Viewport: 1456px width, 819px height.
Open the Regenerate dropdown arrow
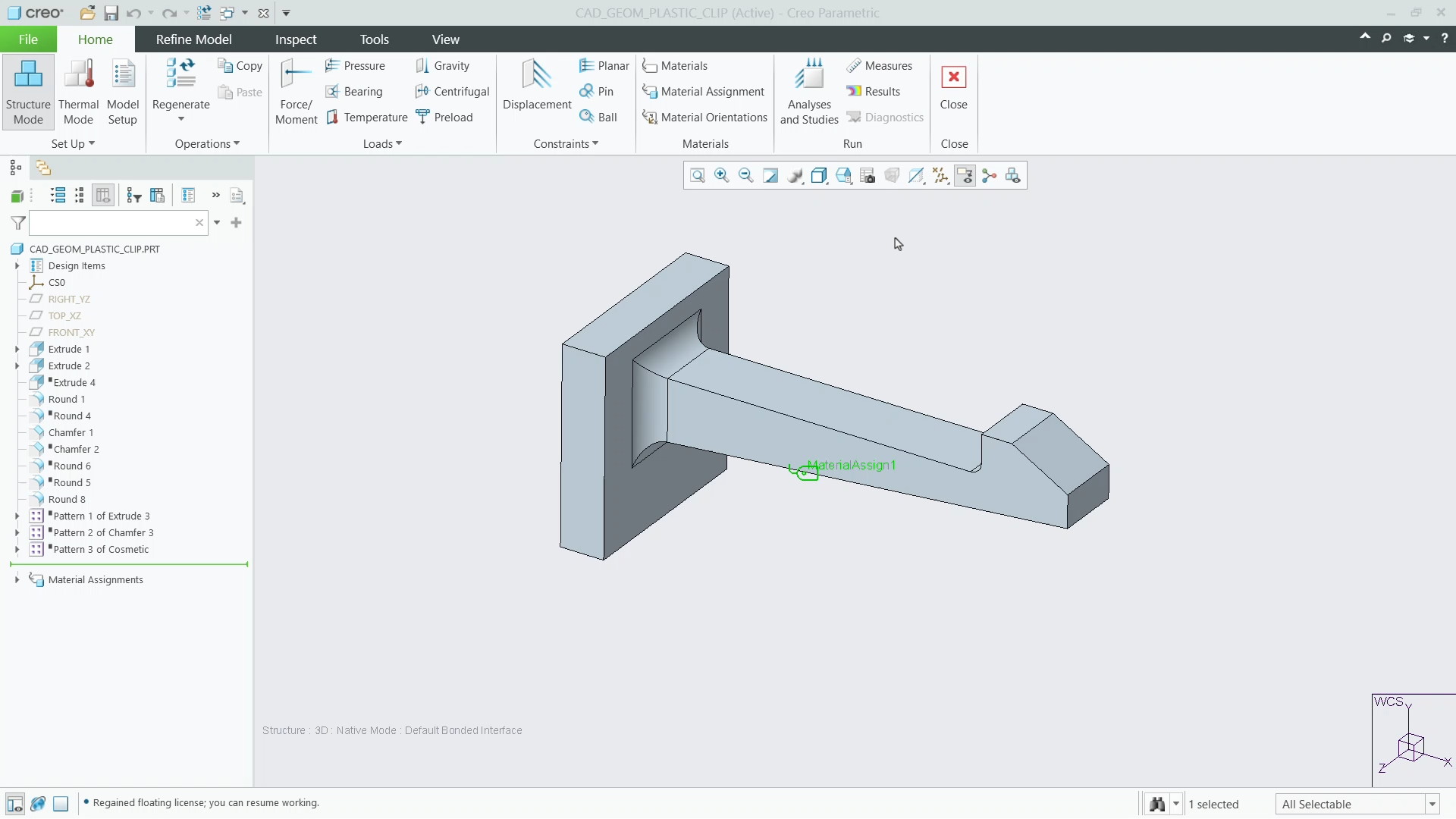(181, 119)
